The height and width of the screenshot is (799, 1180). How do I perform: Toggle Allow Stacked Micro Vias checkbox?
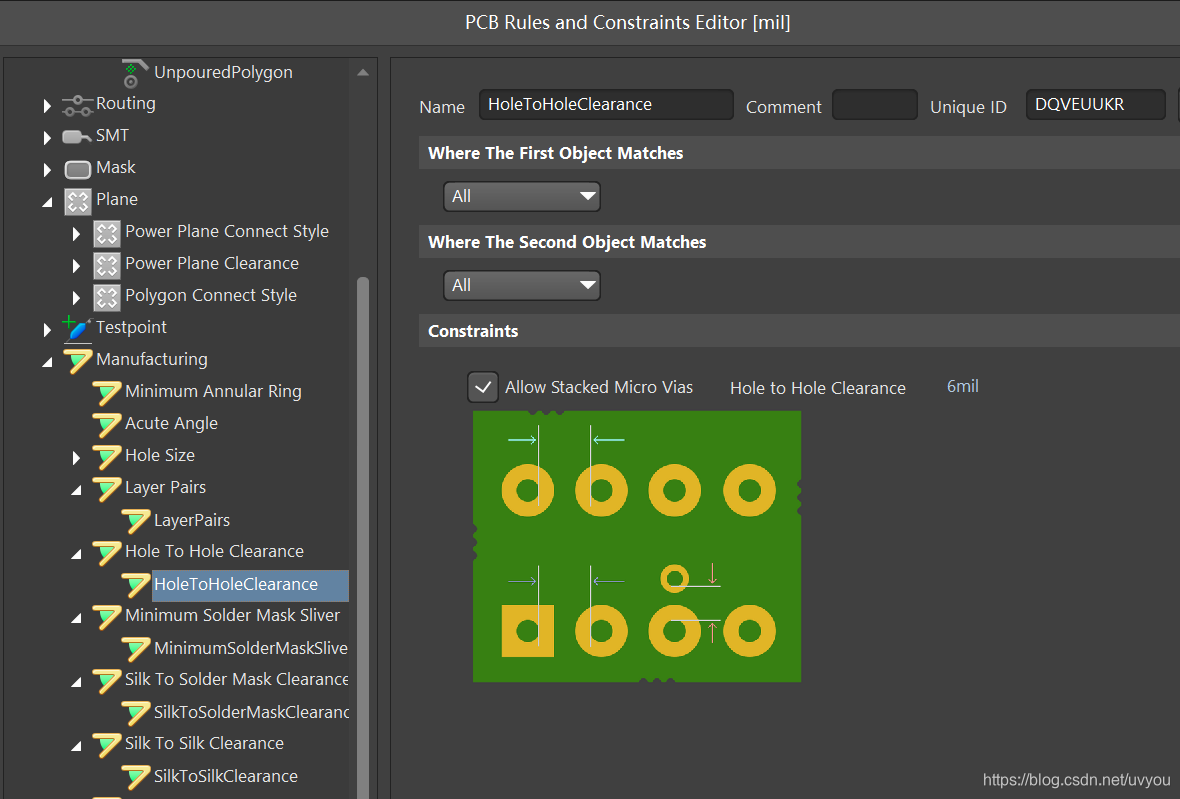point(483,387)
